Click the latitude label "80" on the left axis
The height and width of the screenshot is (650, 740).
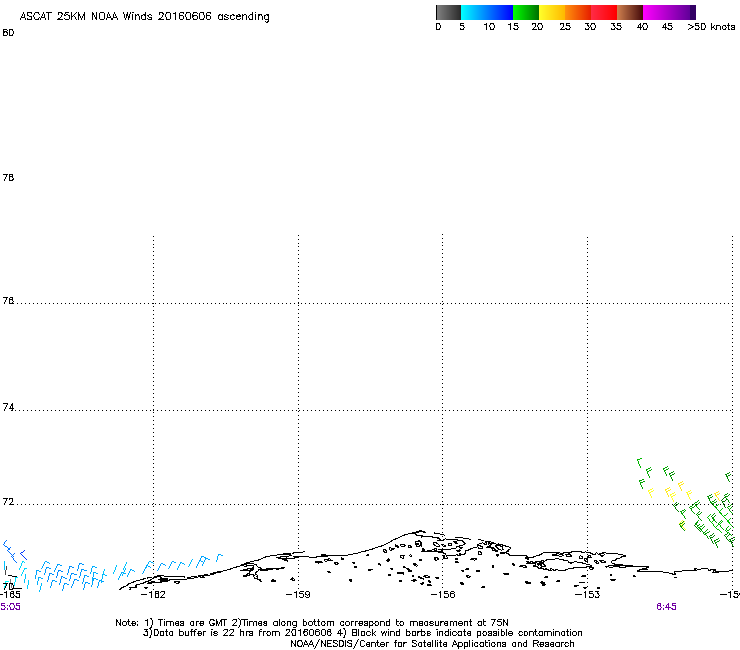(x=8, y=33)
